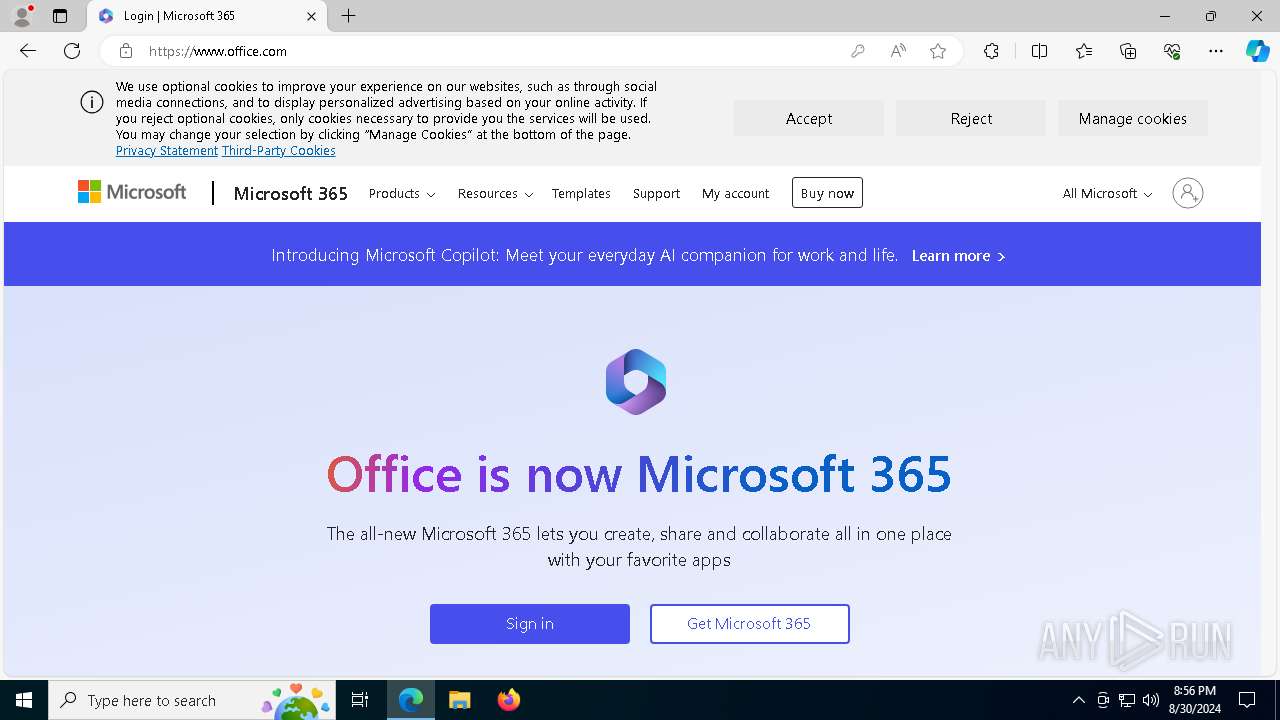Screen dimensions: 1280x720
Task: Click the Microsoft logo
Action: (x=132, y=192)
